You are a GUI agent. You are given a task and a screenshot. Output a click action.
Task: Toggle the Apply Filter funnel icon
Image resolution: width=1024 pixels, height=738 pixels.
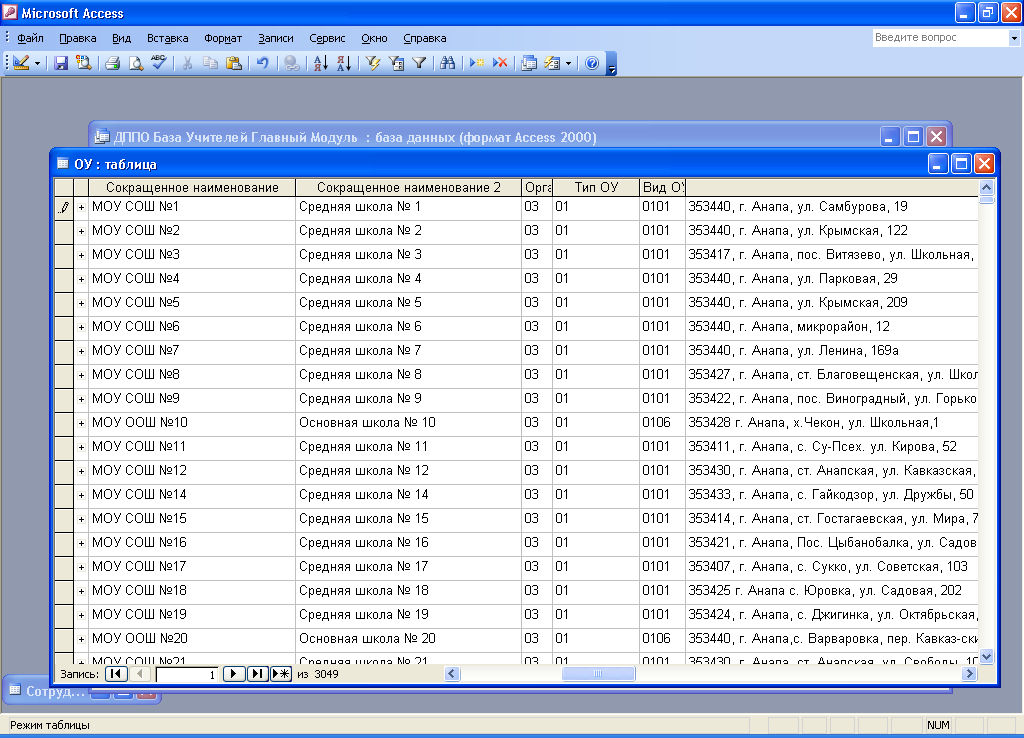tap(419, 63)
